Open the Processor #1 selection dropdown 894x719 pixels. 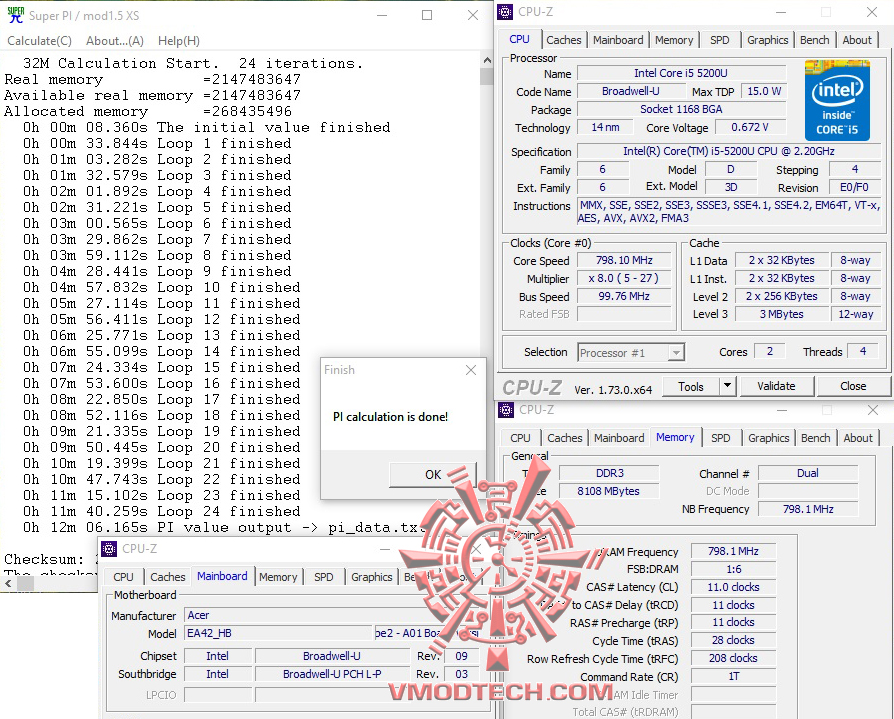coord(631,353)
